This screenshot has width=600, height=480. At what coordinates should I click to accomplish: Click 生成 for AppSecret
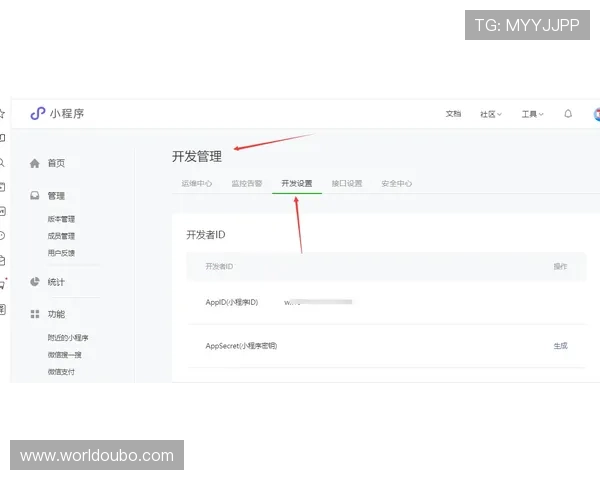pyautogui.click(x=561, y=346)
